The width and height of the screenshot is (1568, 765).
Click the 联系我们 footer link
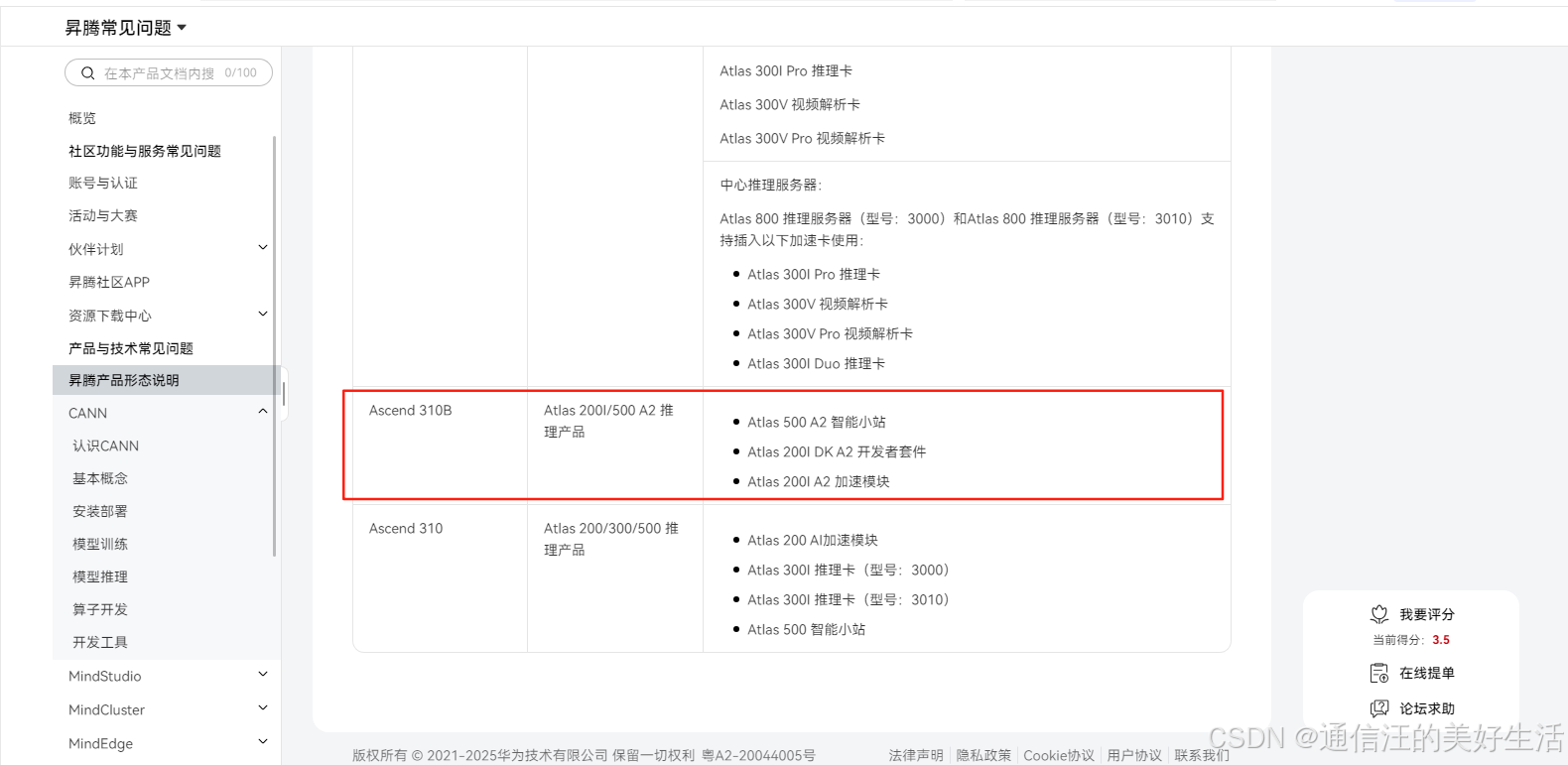click(1202, 755)
